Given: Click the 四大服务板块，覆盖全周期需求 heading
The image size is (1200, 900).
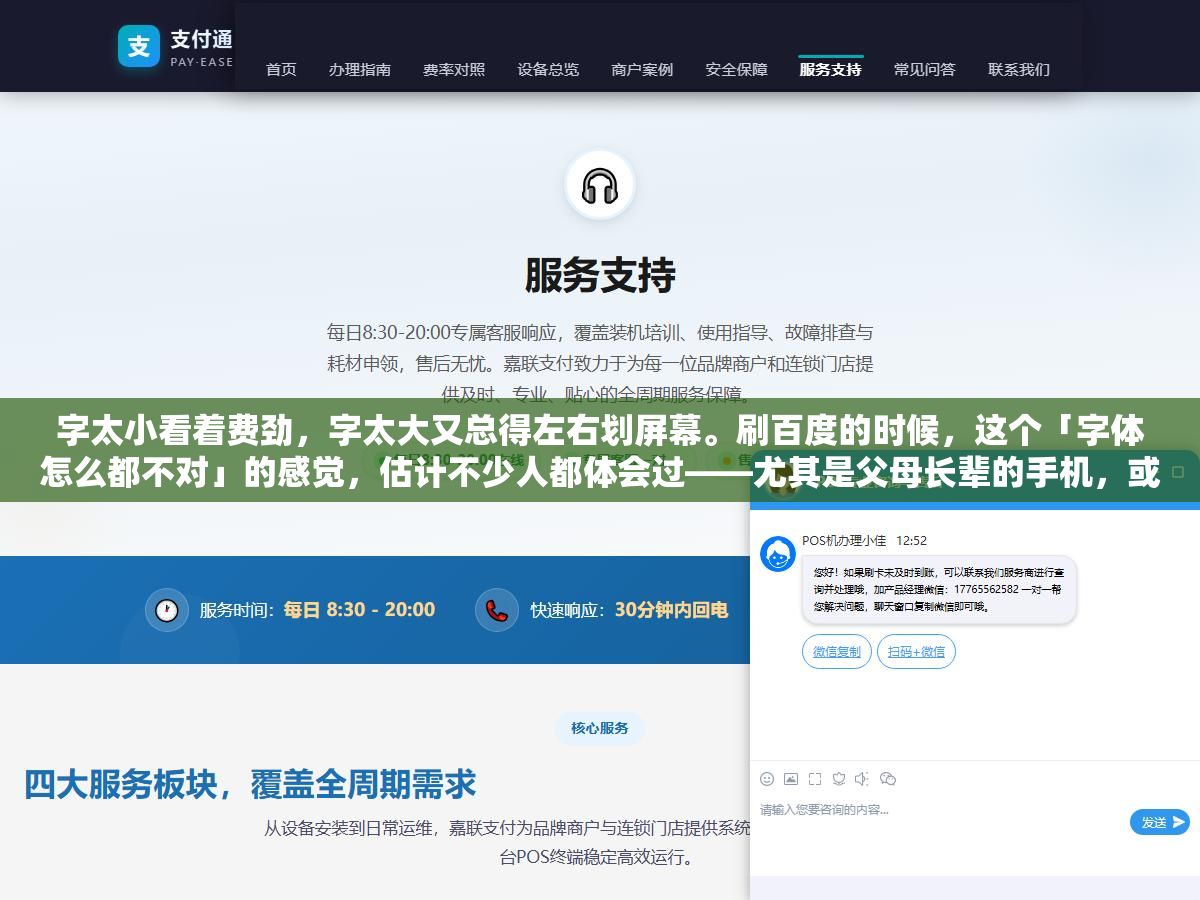Looking at the screenshot, I should pyautogui.click(x=250, y=785).
